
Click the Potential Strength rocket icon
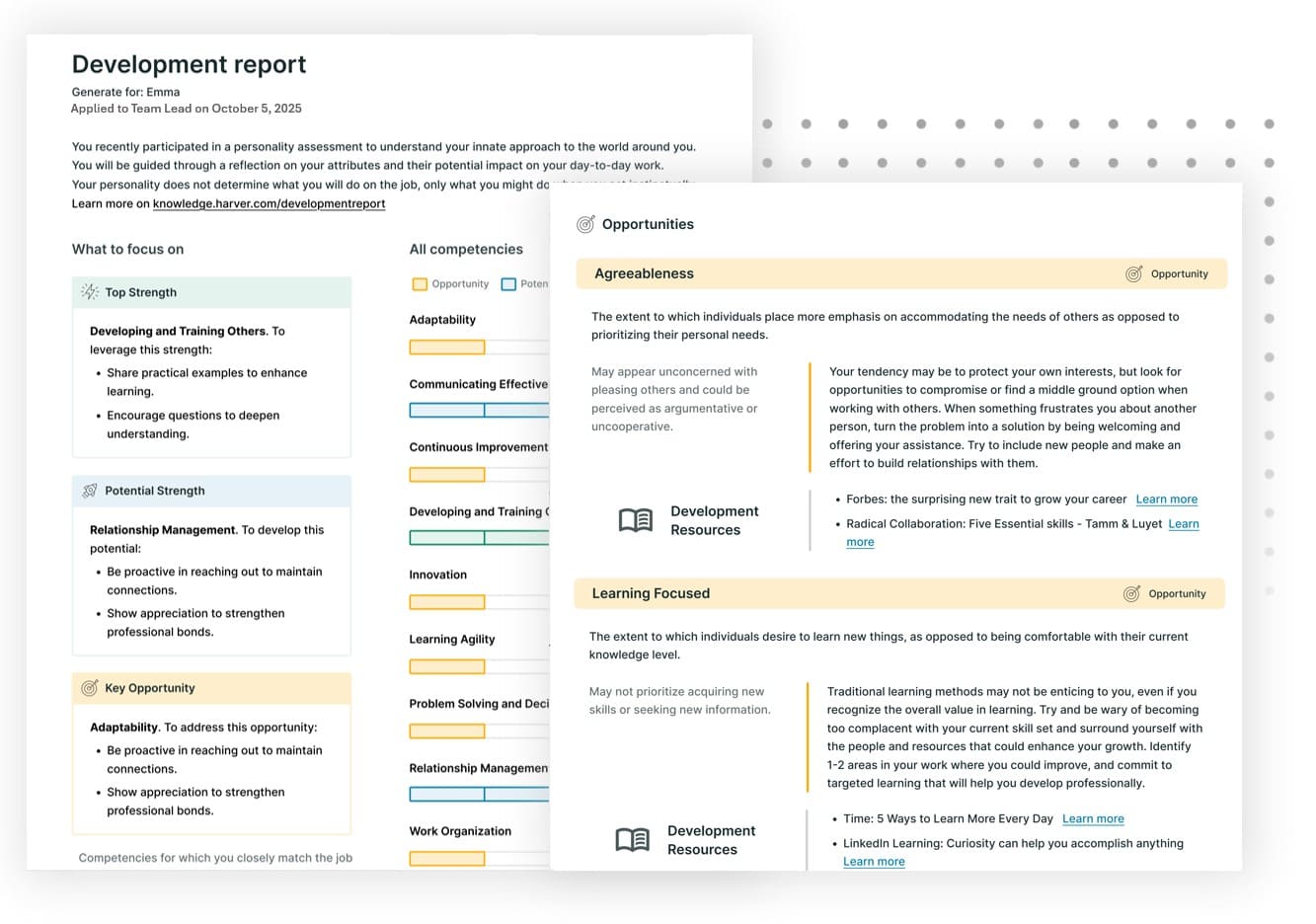click(90, 491)
